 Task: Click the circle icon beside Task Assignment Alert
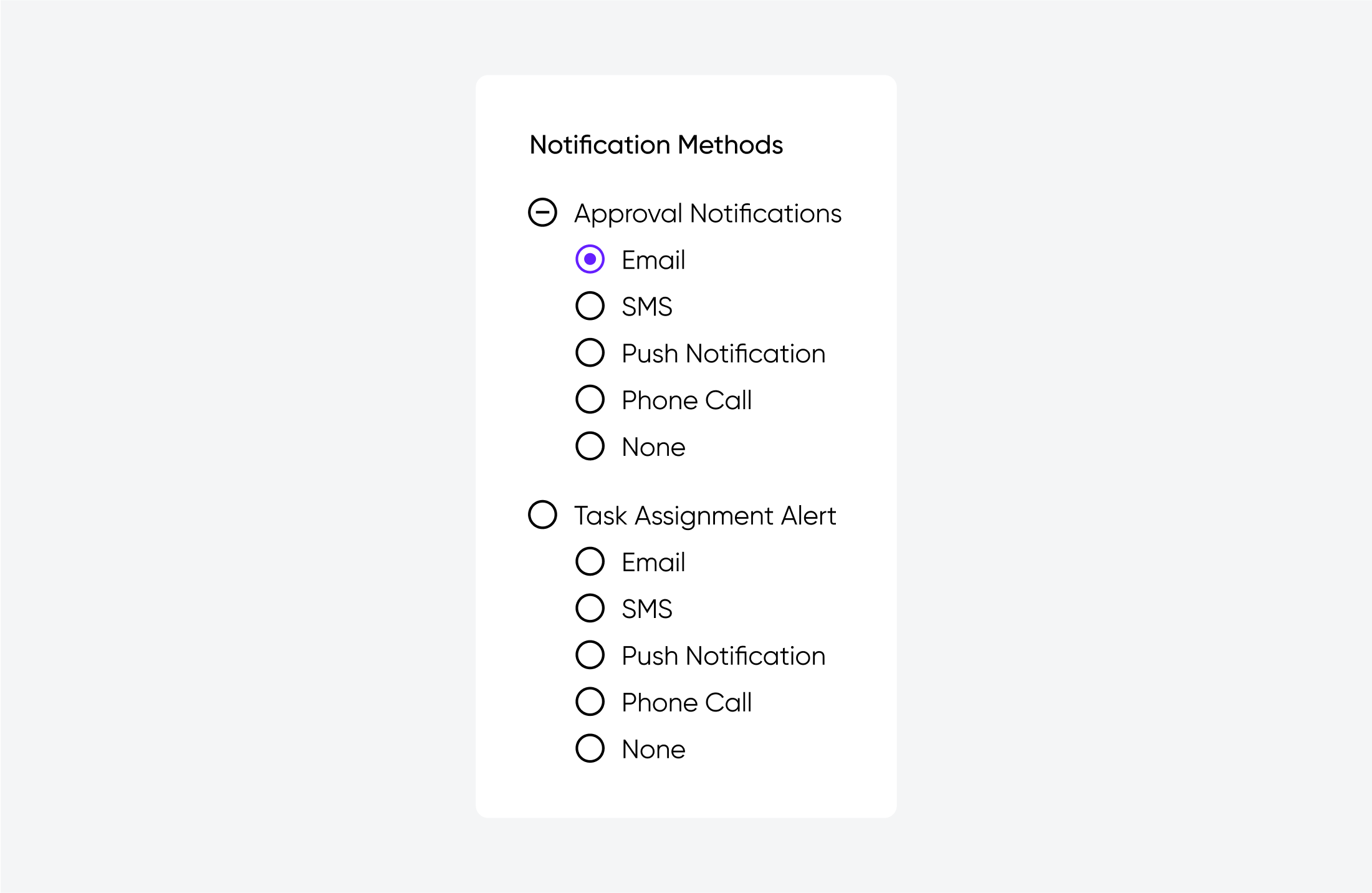[542, 515]
